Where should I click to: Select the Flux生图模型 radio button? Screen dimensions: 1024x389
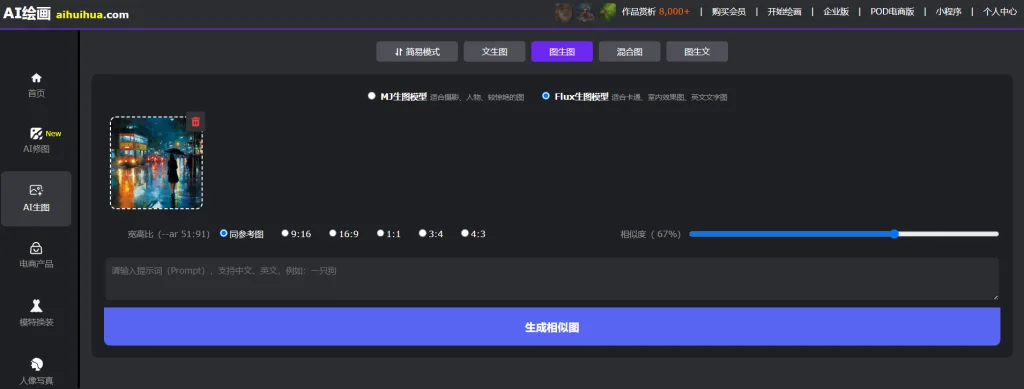(546, 96)
